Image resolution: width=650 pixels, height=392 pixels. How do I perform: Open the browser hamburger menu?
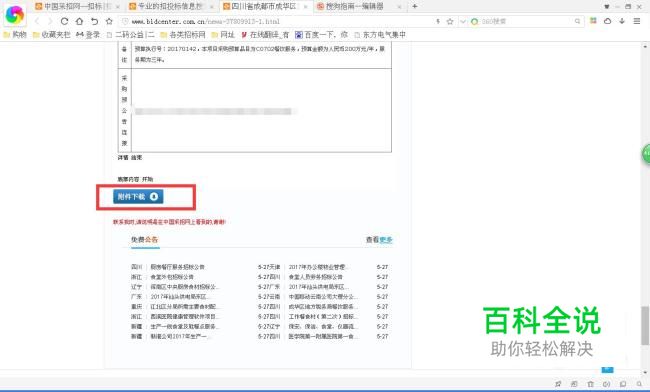coord(637,21)
